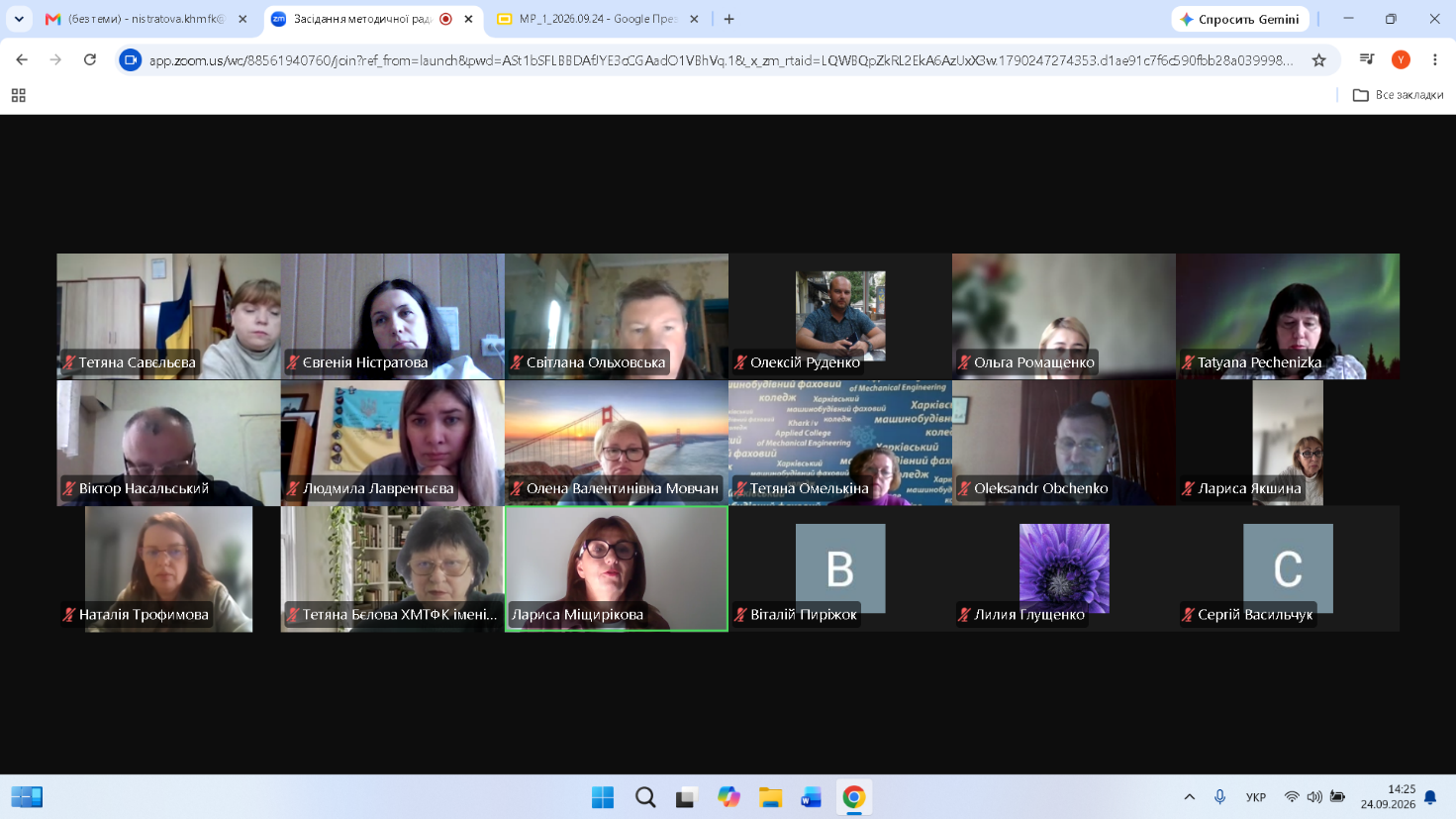Switch to MP_1_2026.09.24 Google Slides tab
1456x819 pixels.
tap(598, 19)
